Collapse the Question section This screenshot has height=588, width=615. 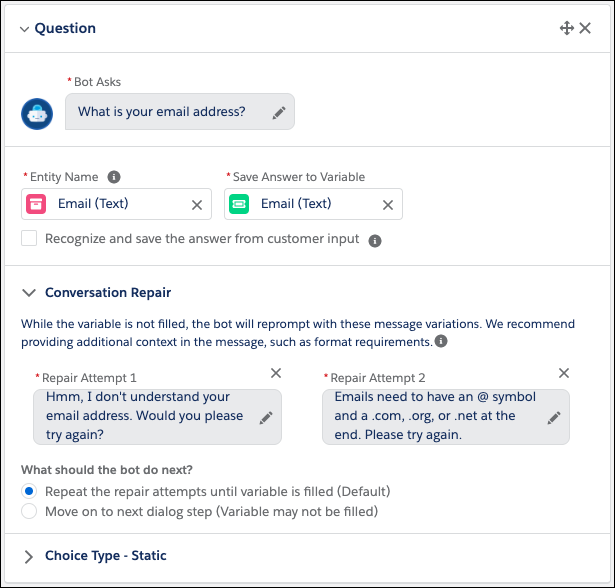[x=24, y=29]
